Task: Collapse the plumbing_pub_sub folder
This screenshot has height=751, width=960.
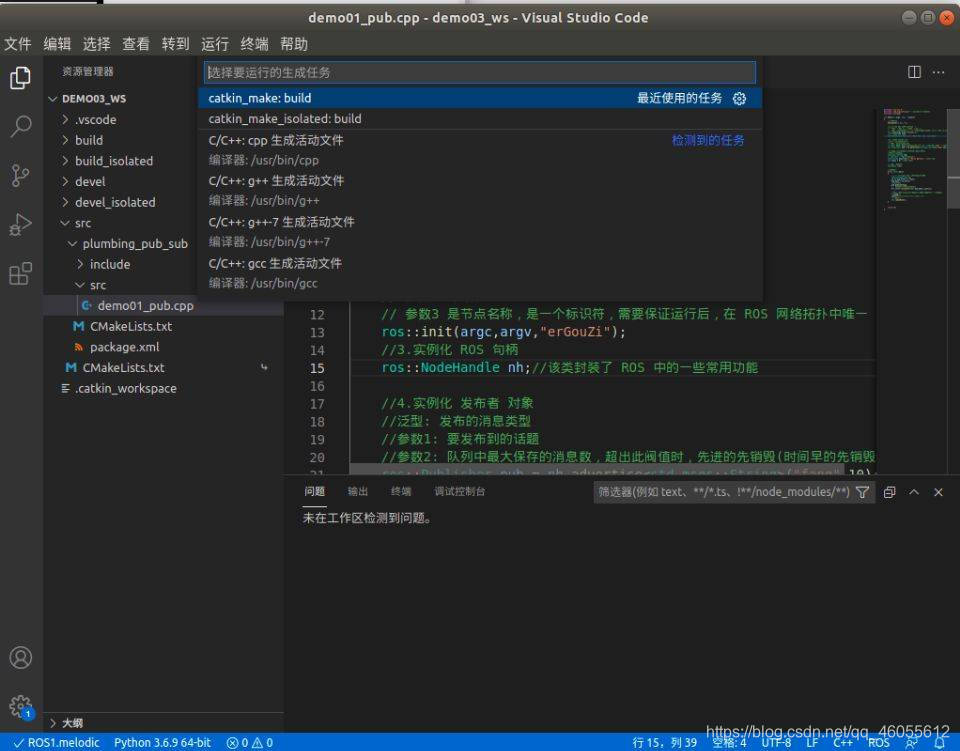Action: pyautogui.click(x=72, y=244)
